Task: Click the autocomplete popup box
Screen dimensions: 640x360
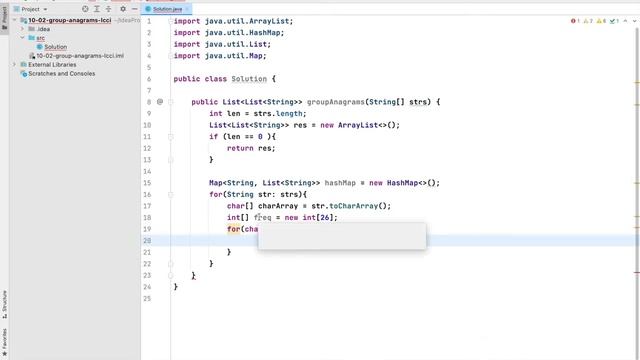Action: point(342,236)
